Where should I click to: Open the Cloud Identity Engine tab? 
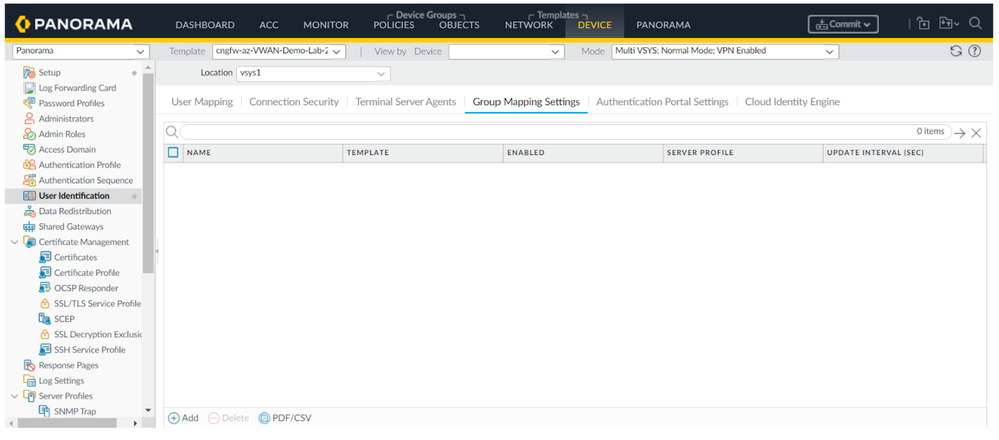[792, 102]
